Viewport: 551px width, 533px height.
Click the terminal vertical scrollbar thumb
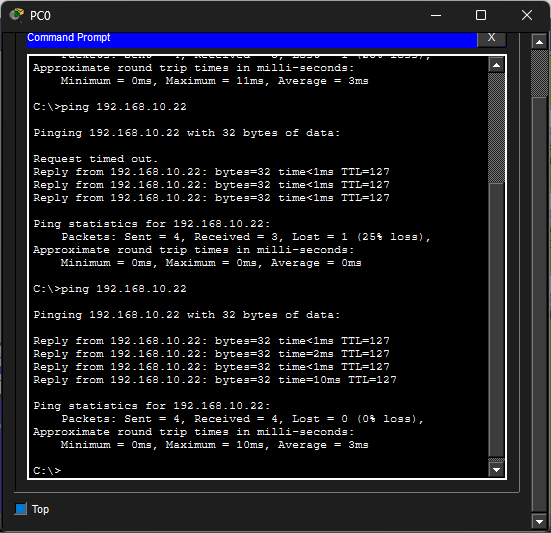(x=496, y=320)
